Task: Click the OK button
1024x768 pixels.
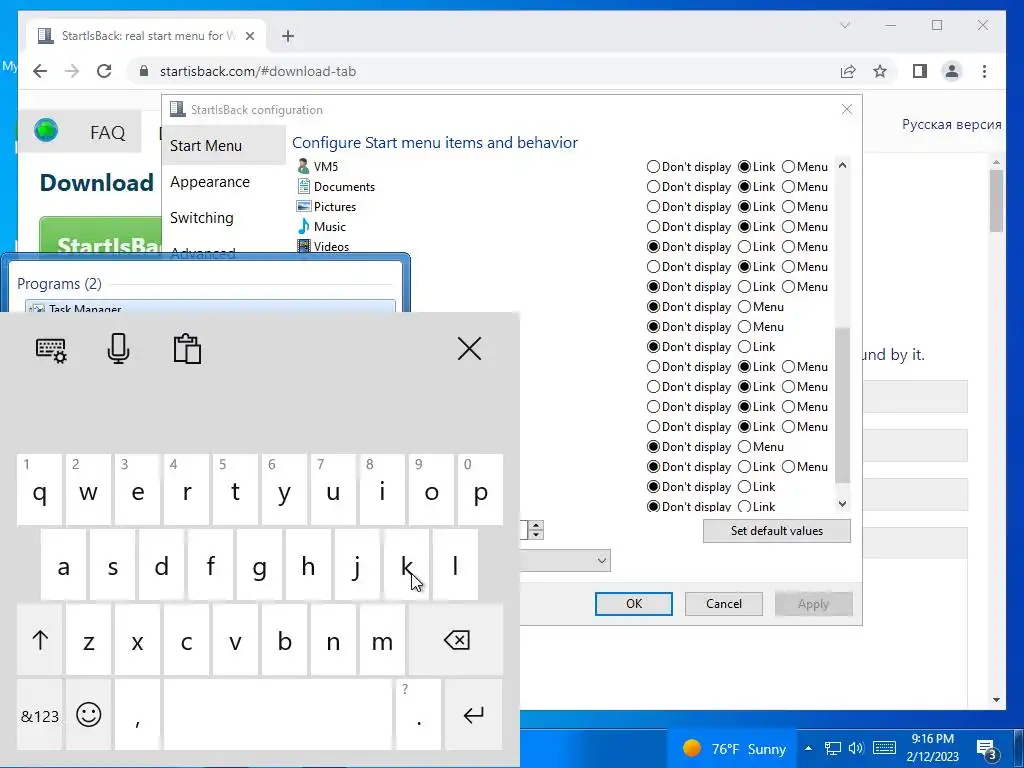Action: 633,603
